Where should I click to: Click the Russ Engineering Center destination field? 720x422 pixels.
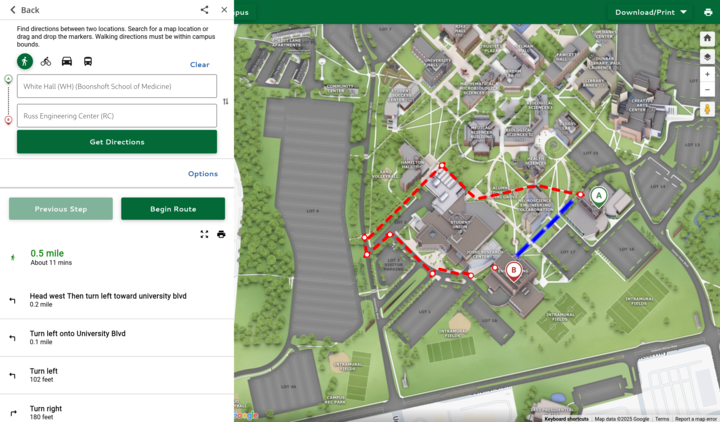point(117,116)
